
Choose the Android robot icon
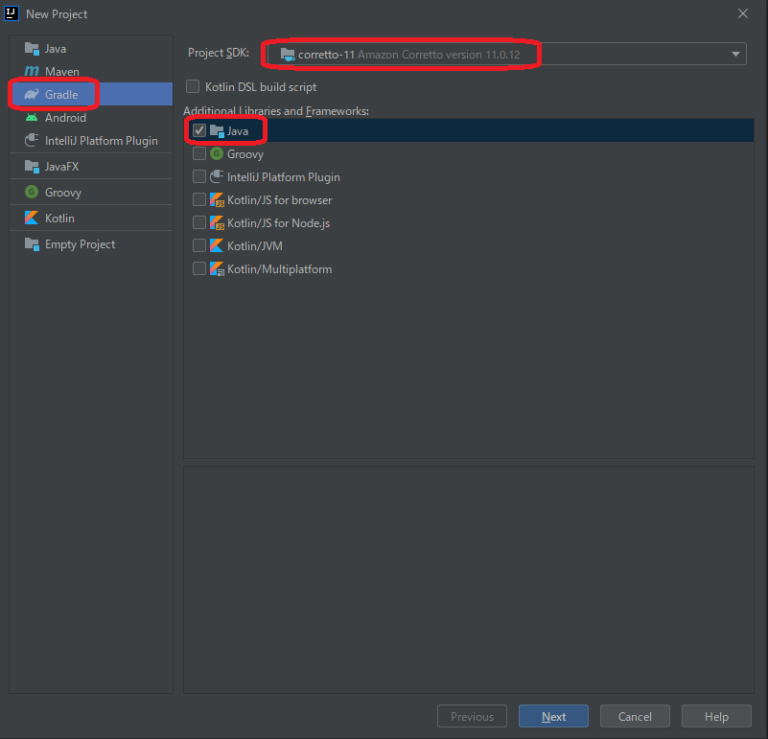(x=32, y=118)
